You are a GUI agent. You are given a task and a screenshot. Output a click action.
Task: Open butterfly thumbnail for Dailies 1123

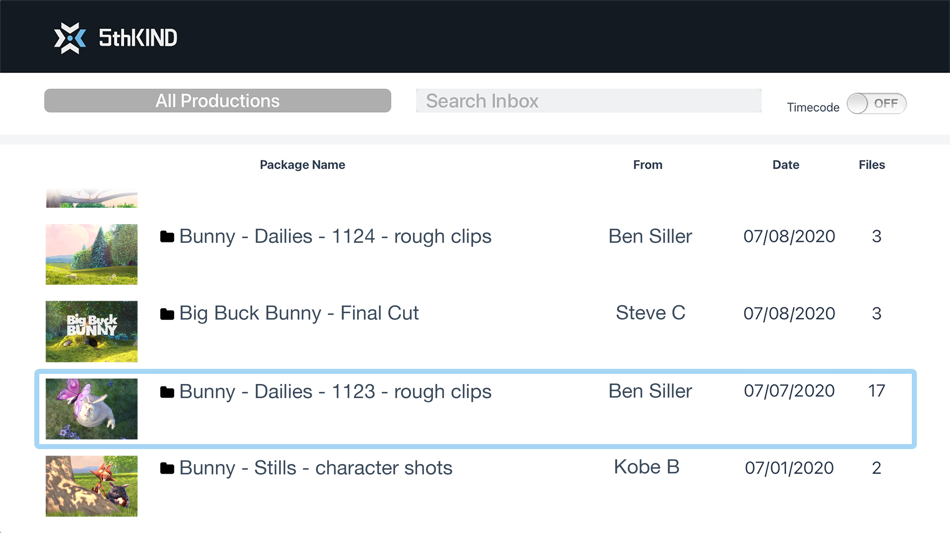(x=92, y=408)
